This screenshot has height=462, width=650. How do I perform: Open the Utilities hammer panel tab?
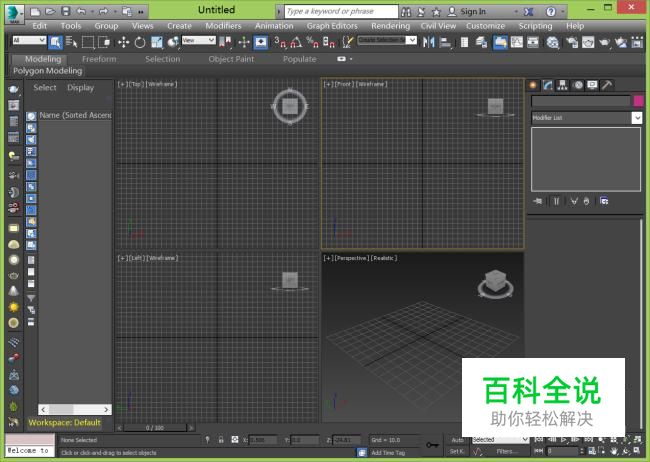tap(607, 85)
